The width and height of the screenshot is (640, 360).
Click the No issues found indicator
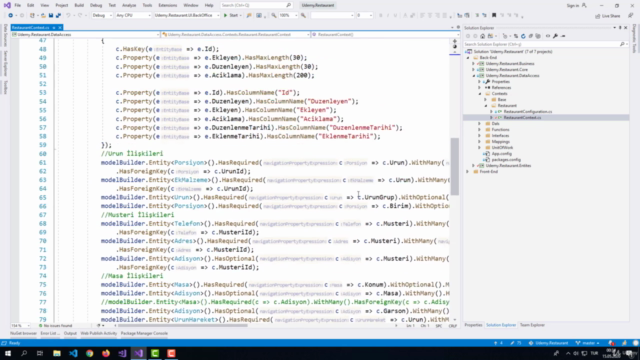click(x=56, y=326)
